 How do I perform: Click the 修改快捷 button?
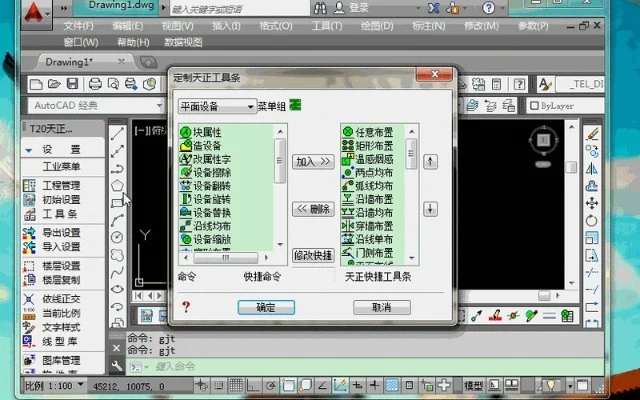(x=313, y=256)
